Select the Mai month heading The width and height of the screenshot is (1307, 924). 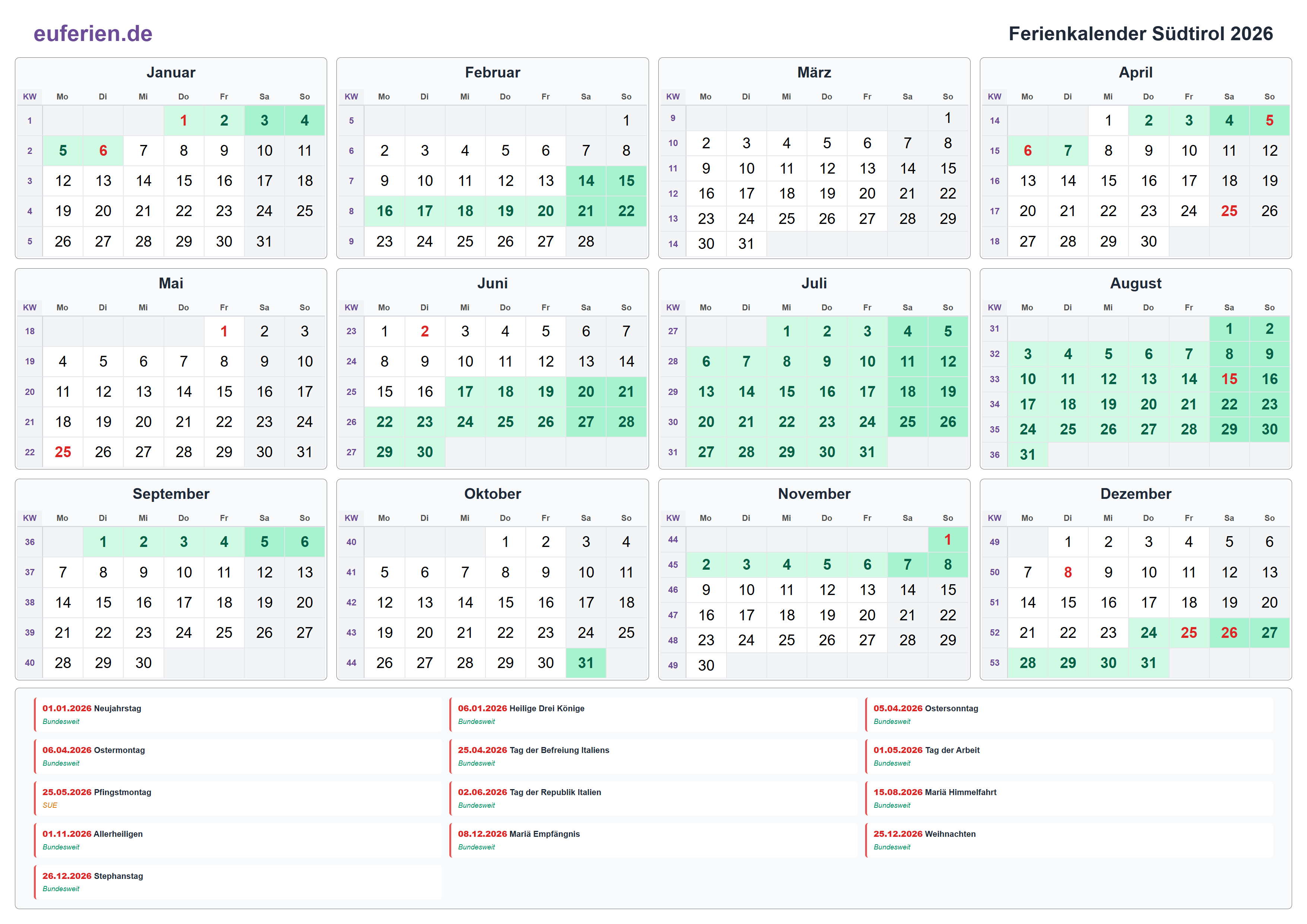[171, 283]
